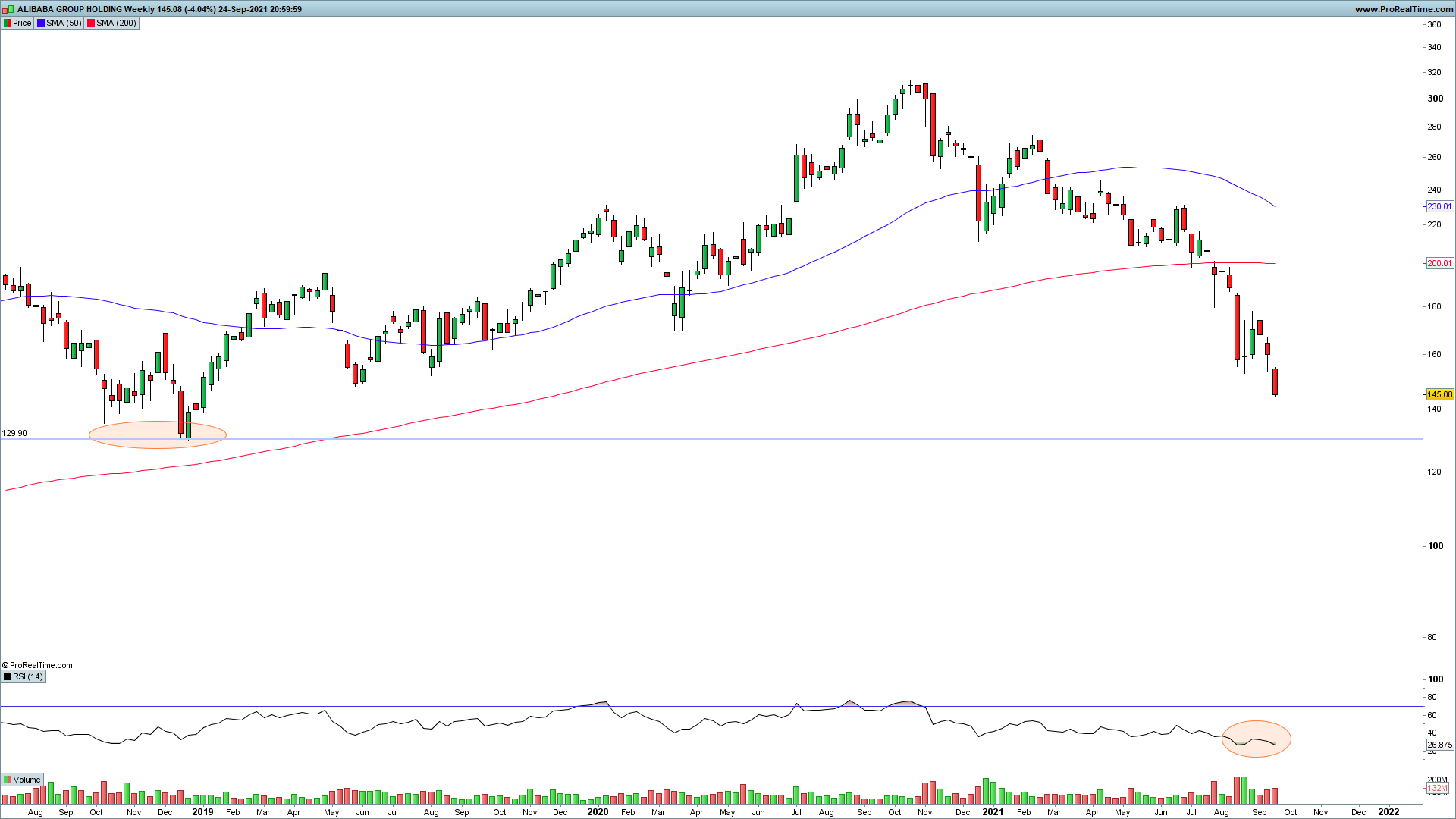Select the orange ellipse on price lows

point(158,435)
